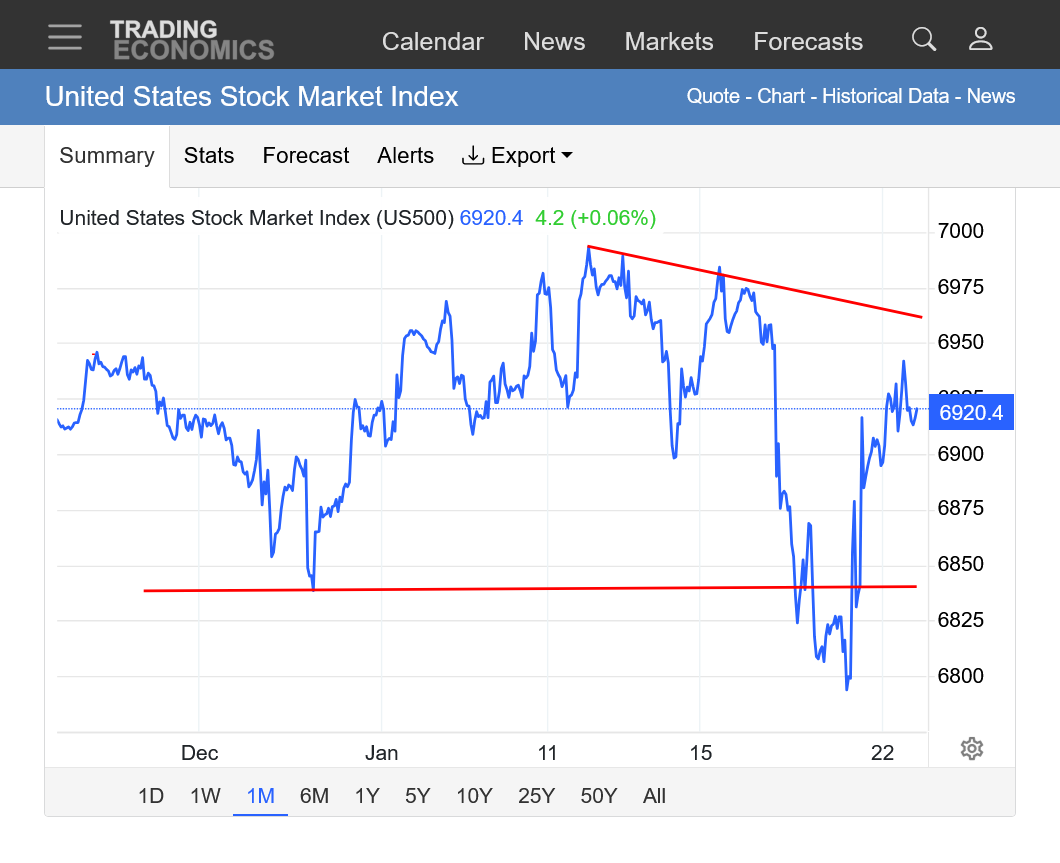
Task: Open Markets in the navigation bar
Action: pos(669,42)
